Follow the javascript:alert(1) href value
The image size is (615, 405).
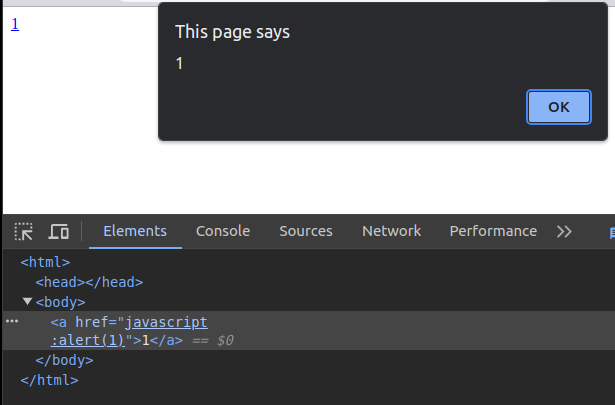click(x=129, y=331)
